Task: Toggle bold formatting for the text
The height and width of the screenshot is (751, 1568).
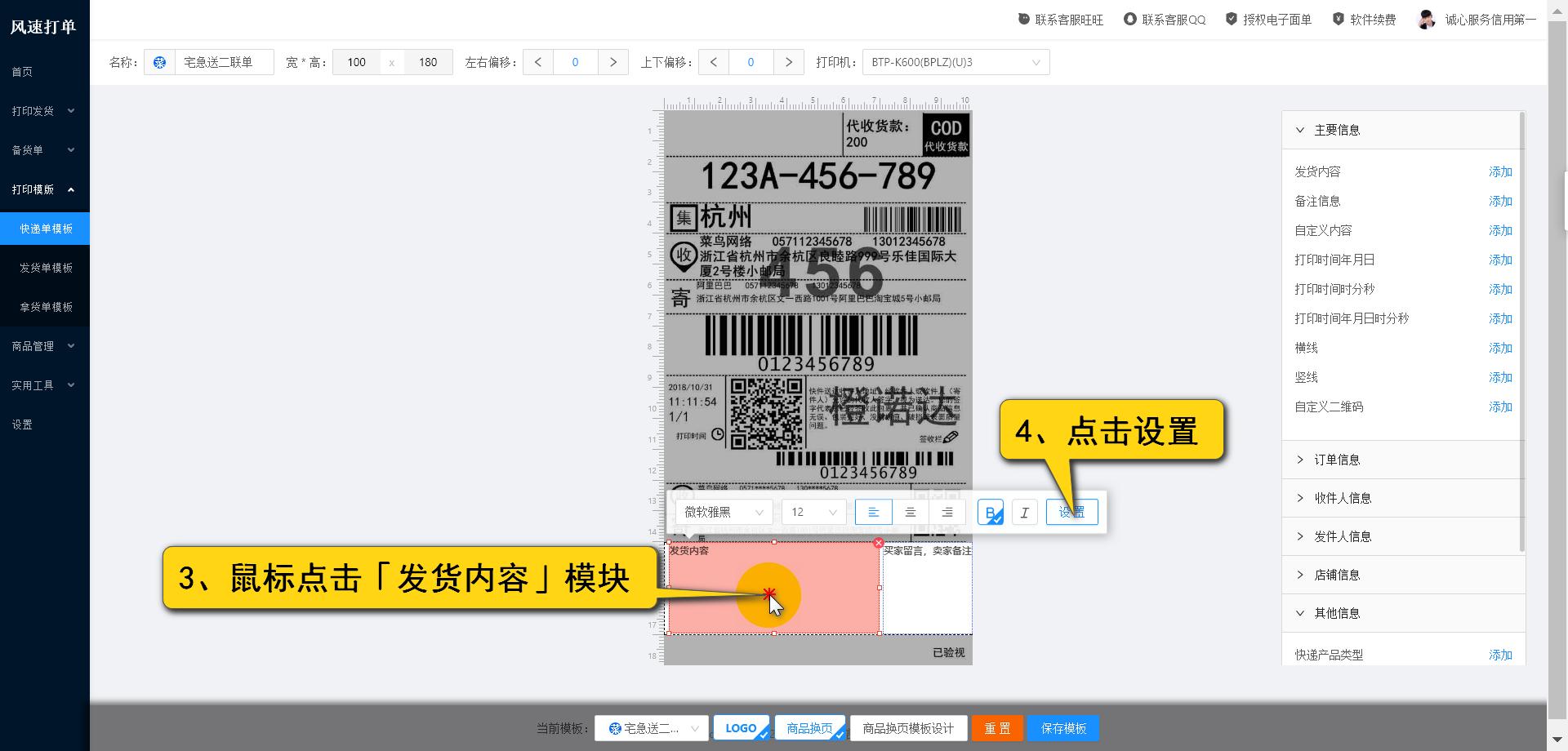Action: coord(990,512)
